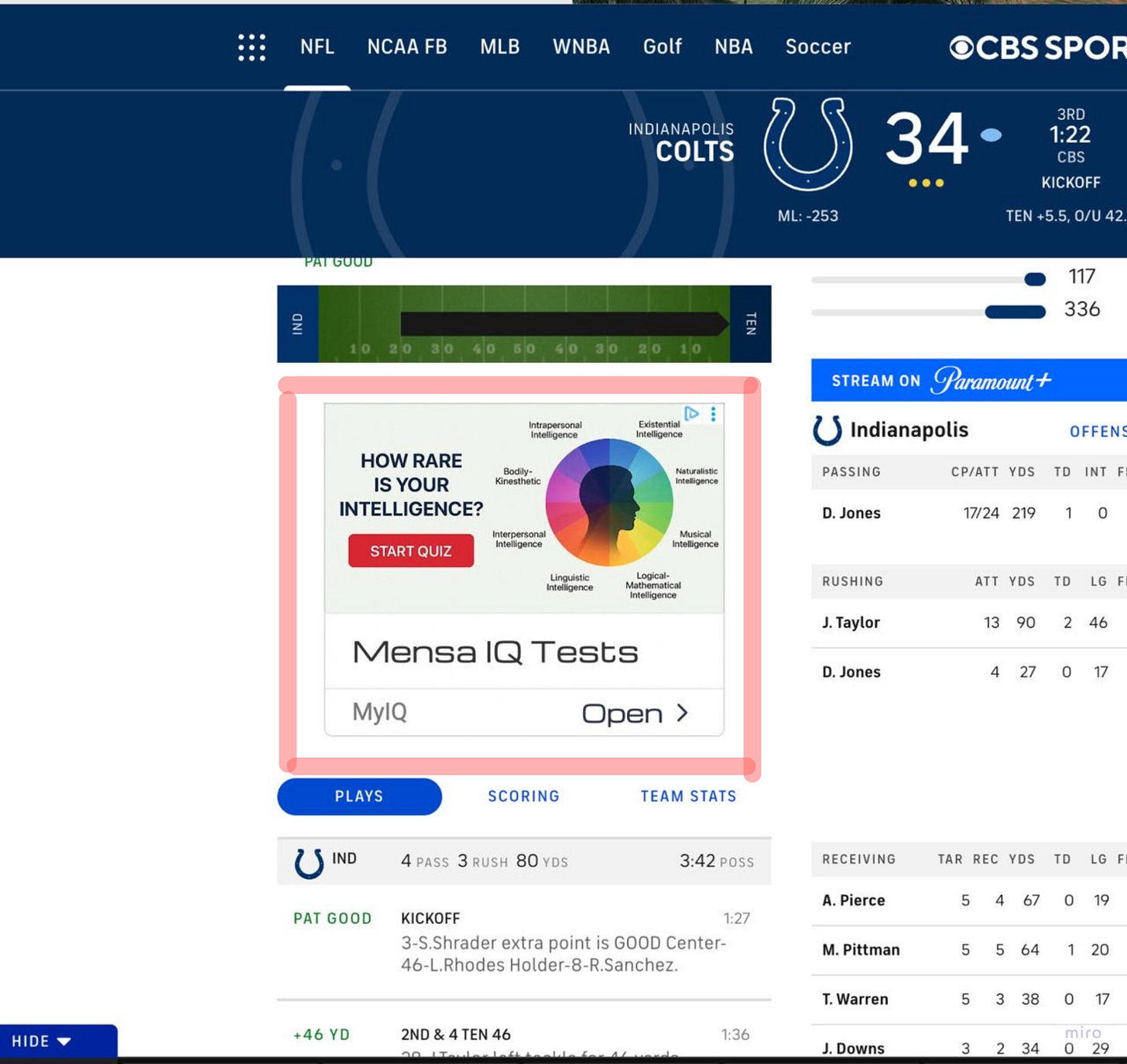Click the timeout dots under the score

[927, 183]
